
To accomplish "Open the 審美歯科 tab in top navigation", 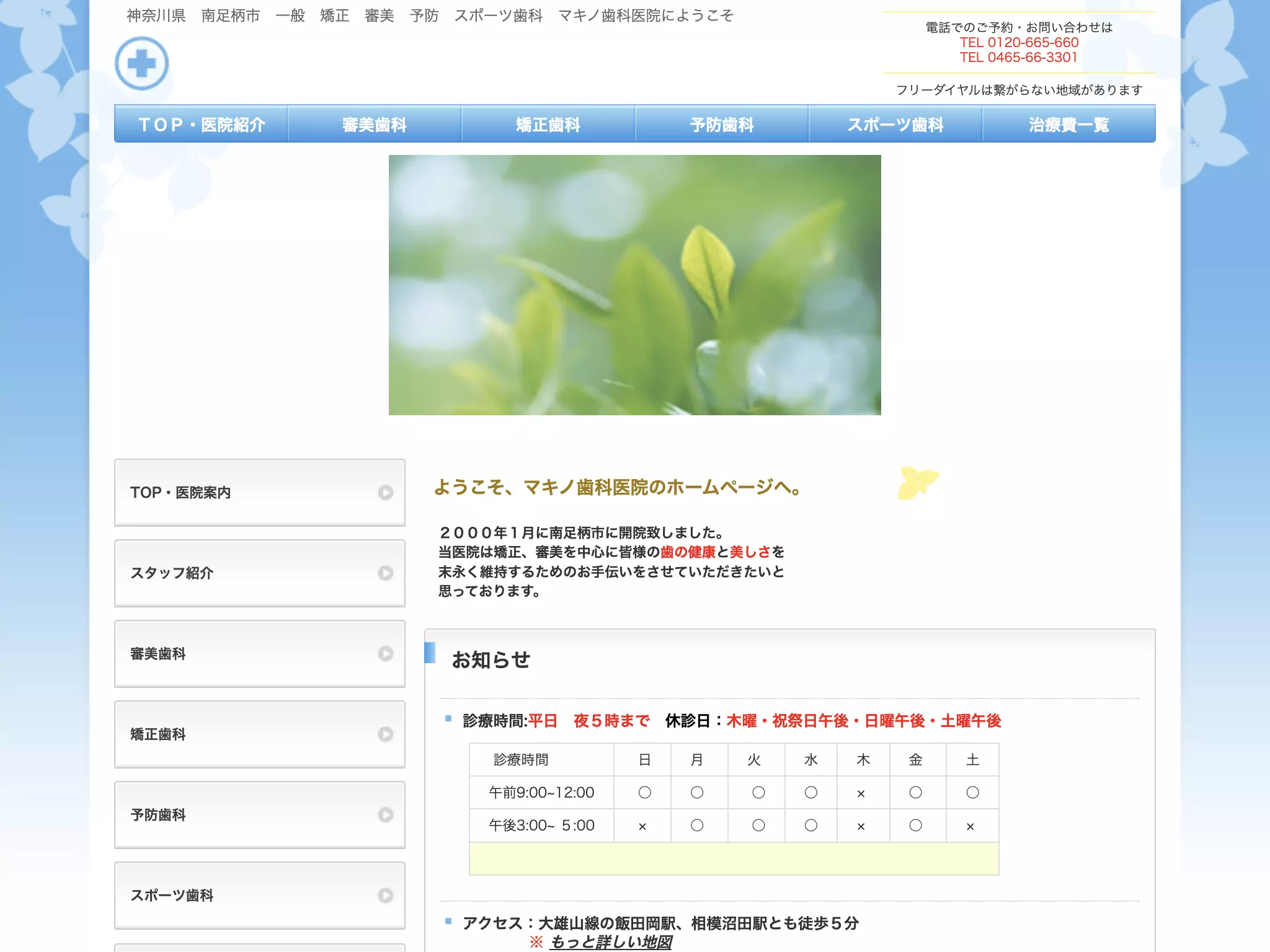I will click(x=375, y=124).
